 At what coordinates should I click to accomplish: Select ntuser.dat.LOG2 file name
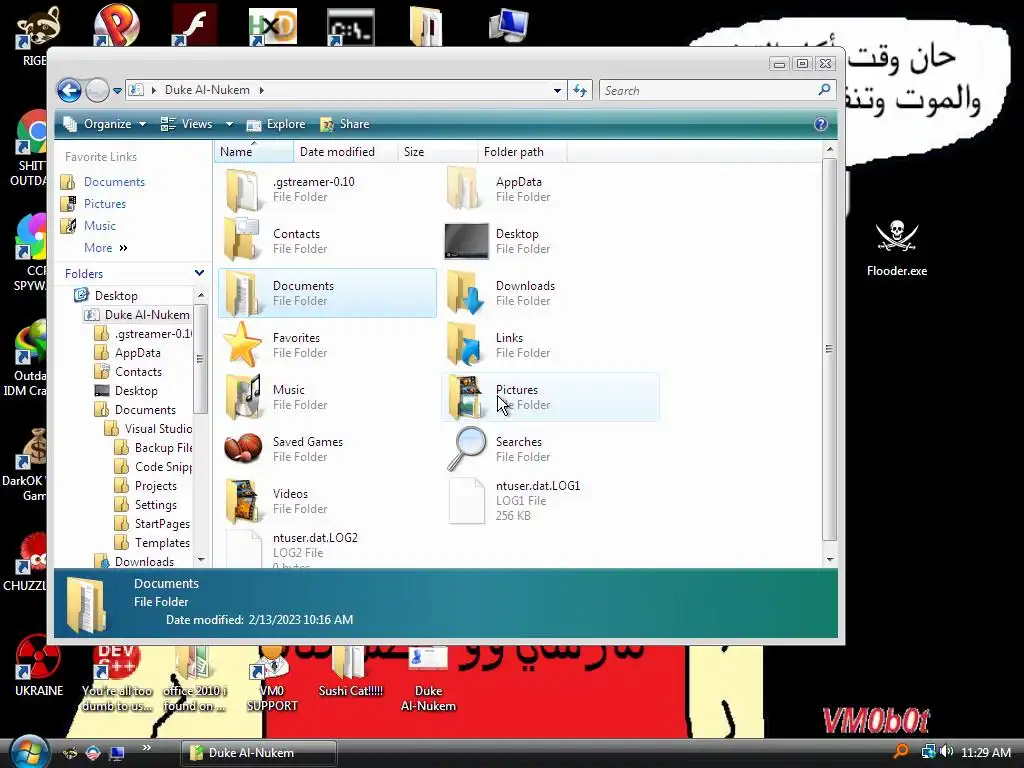[x=315, y=538]
